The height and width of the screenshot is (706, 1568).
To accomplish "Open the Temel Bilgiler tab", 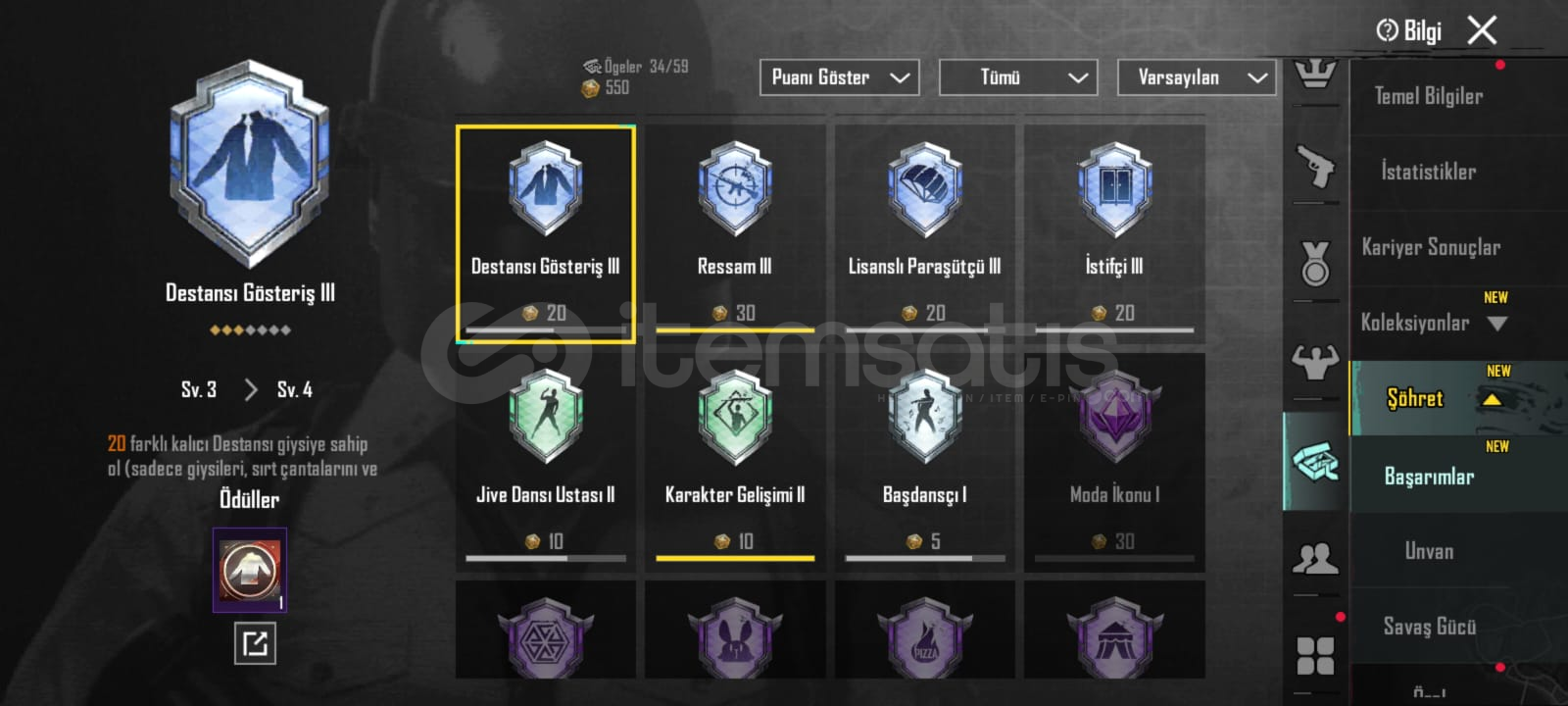I will (x=1428, y=96).
